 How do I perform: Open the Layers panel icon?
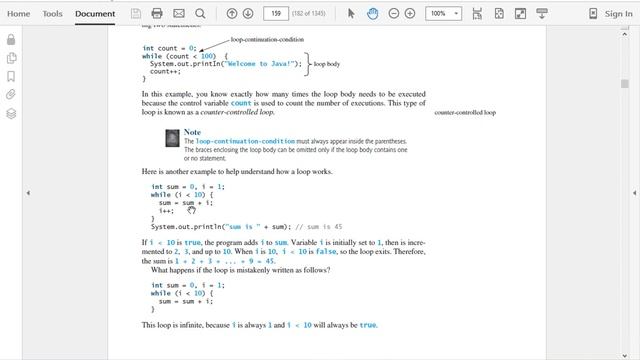click(11, 113)
